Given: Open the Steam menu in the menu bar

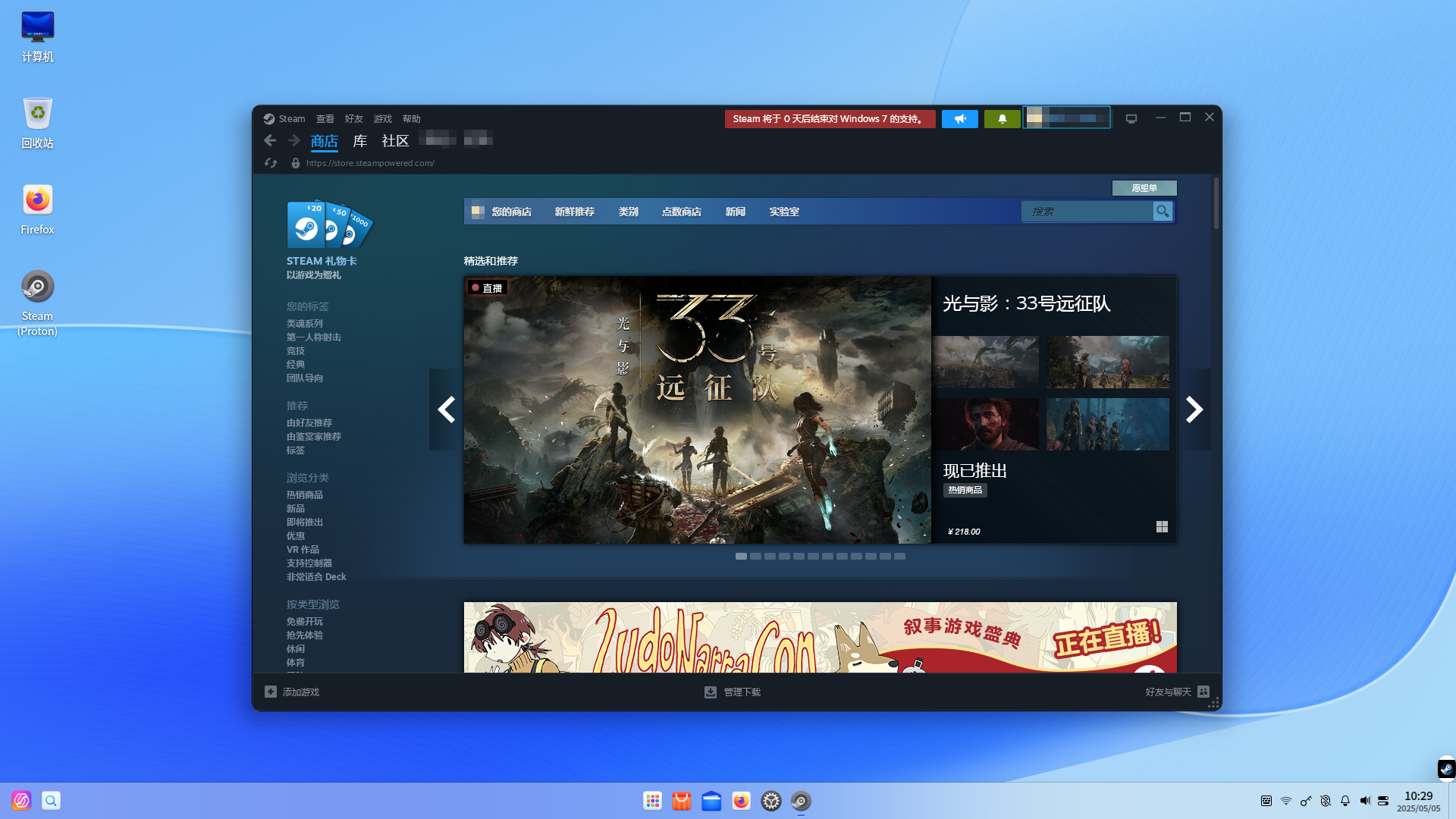Looking at the screenshot, I should 291,119.
